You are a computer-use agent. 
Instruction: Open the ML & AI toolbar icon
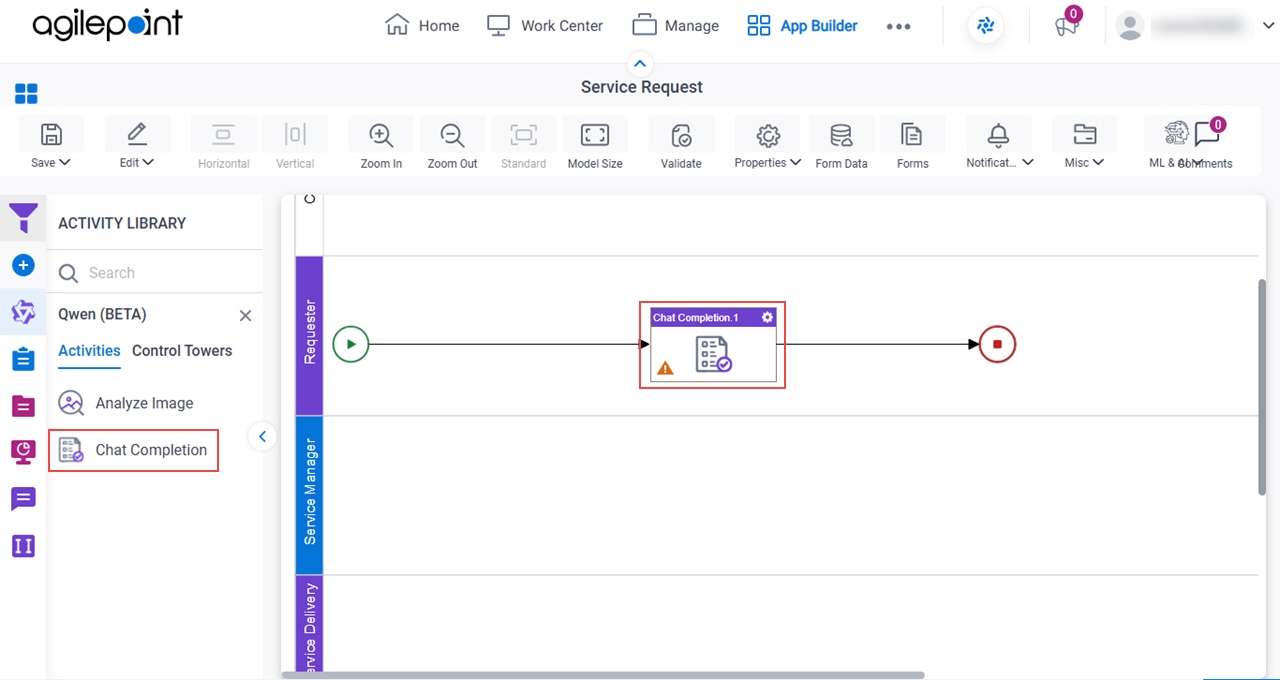pyautogui.click(x=1176, y=134)
